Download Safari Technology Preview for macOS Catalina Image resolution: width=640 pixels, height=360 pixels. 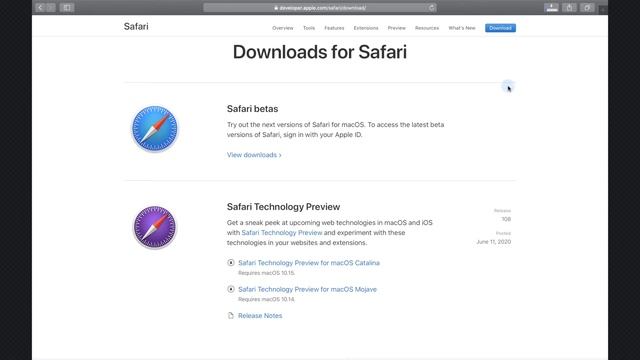pyautogui.click(x=309, y=263)
